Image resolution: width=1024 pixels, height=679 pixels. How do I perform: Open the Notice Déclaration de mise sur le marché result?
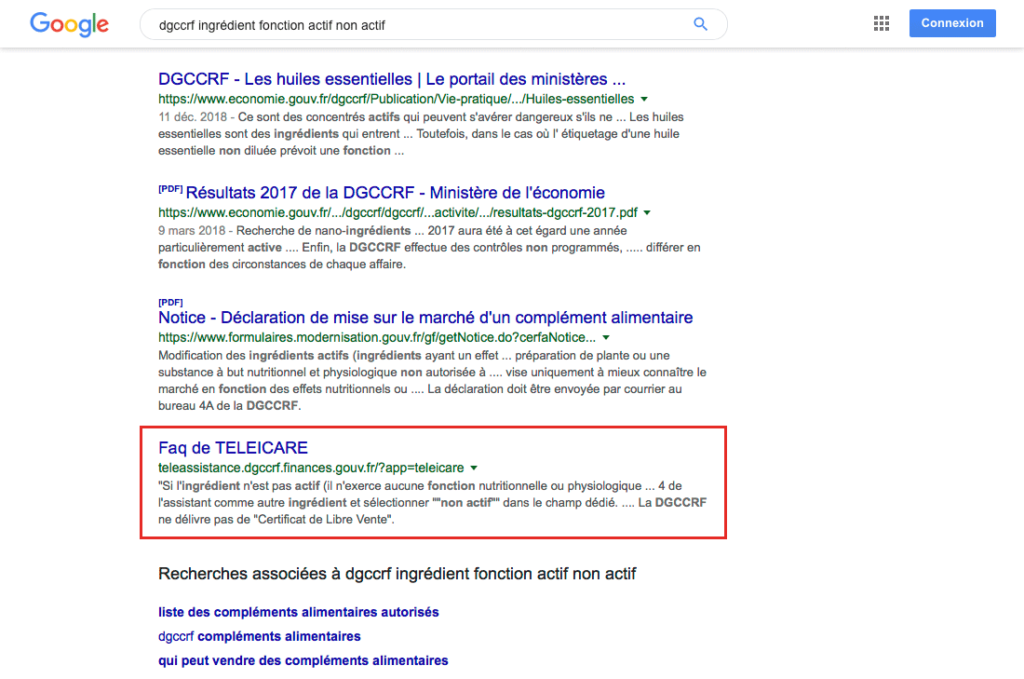pos(425,317)
